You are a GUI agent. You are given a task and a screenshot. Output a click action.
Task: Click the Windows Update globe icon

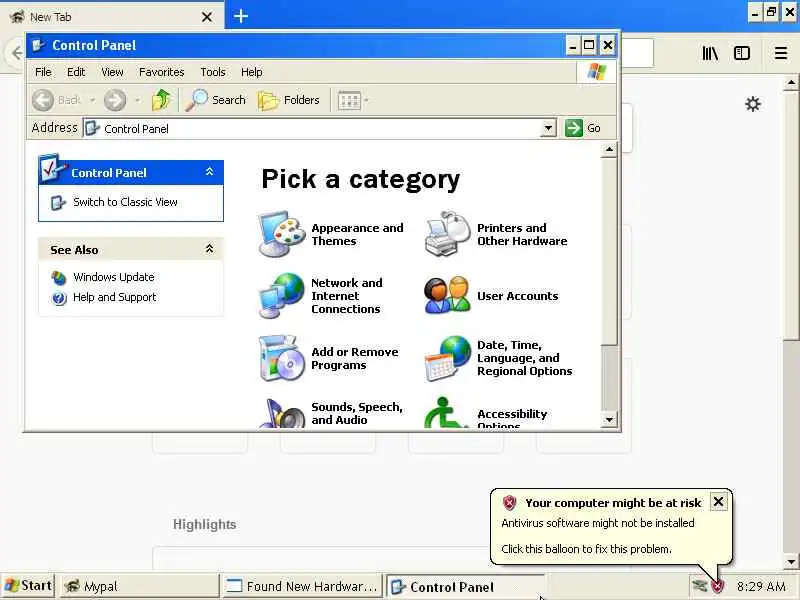59,278
